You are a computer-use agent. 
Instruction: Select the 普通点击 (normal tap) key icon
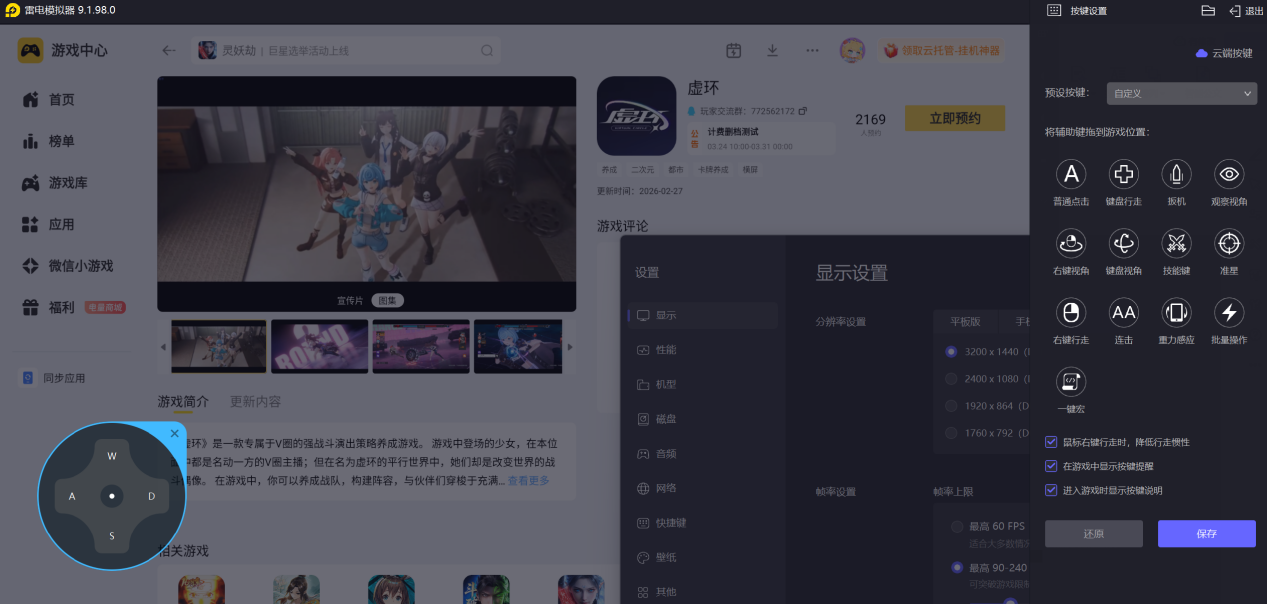[x=1071, y=175]
